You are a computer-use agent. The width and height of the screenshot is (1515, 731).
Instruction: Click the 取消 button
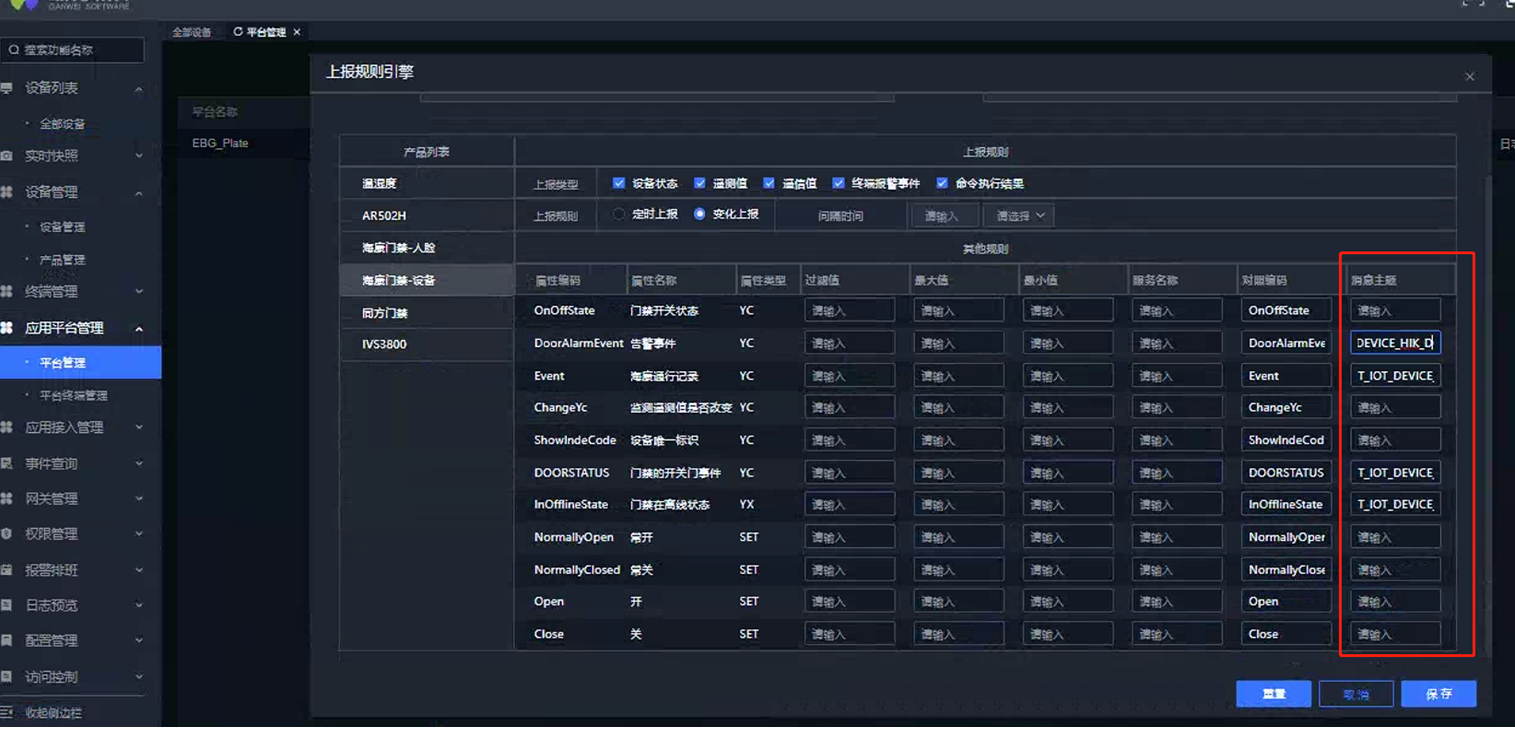pyautogui.click(x=1355, y=694)
